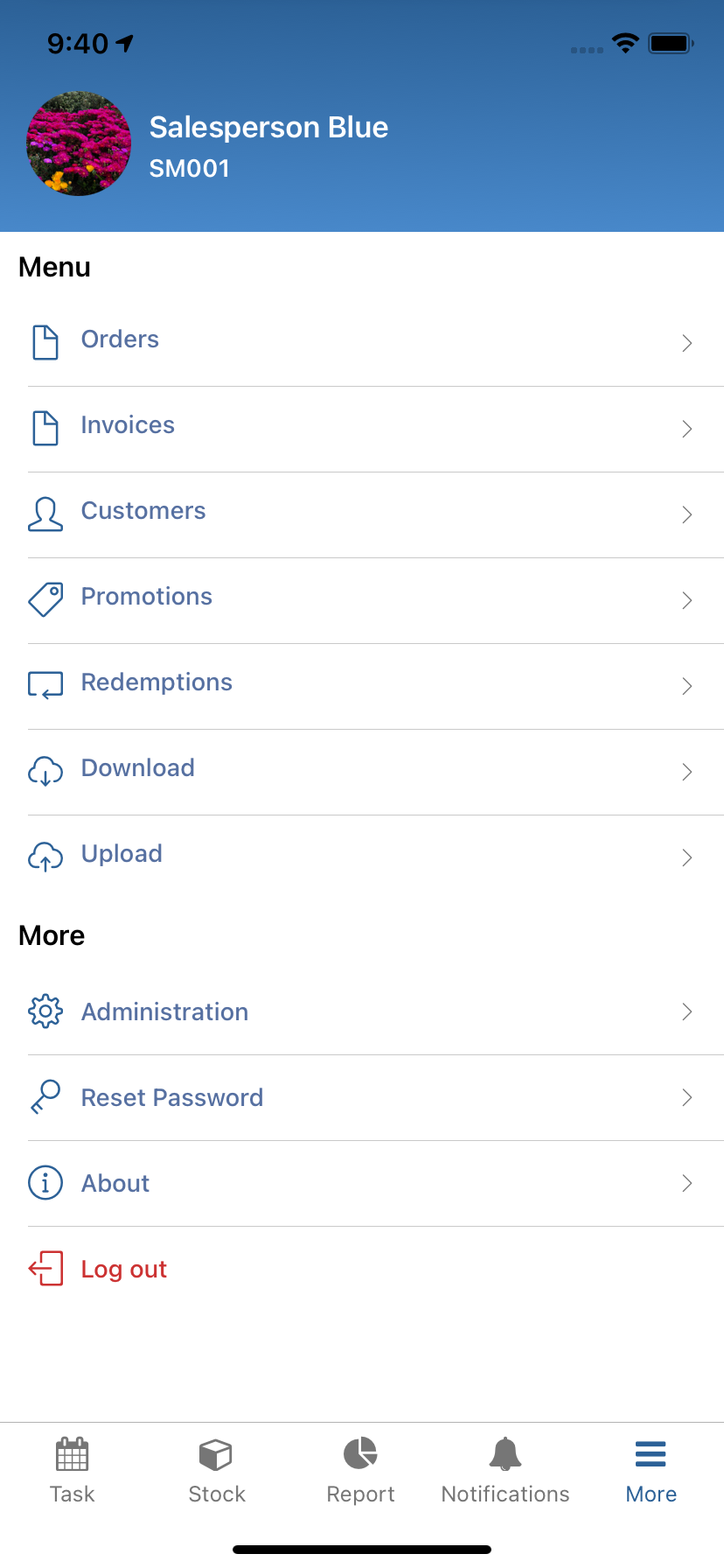Open the Invoices menu item

click(x=128, y=425)
